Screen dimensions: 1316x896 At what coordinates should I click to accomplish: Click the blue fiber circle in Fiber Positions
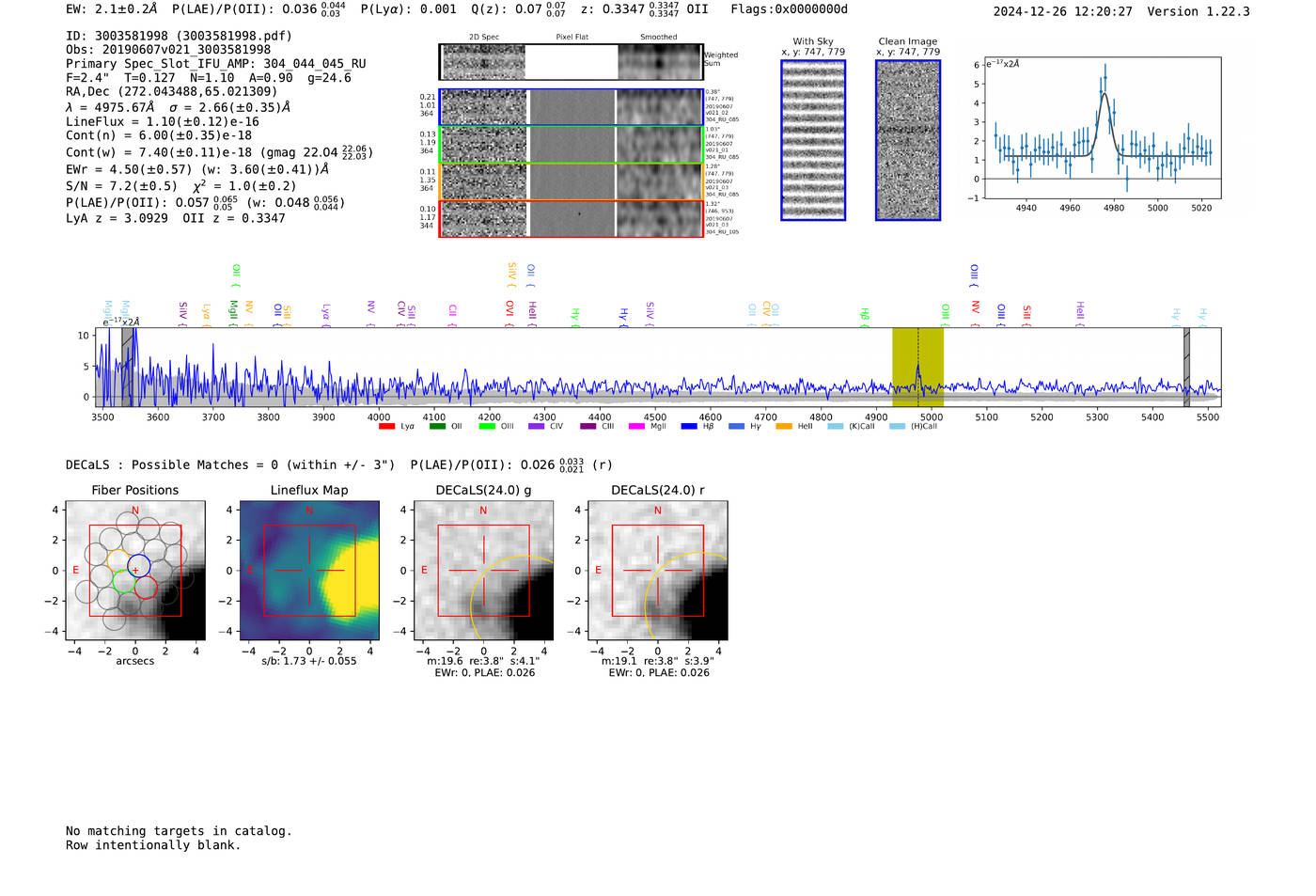point(138,567)
